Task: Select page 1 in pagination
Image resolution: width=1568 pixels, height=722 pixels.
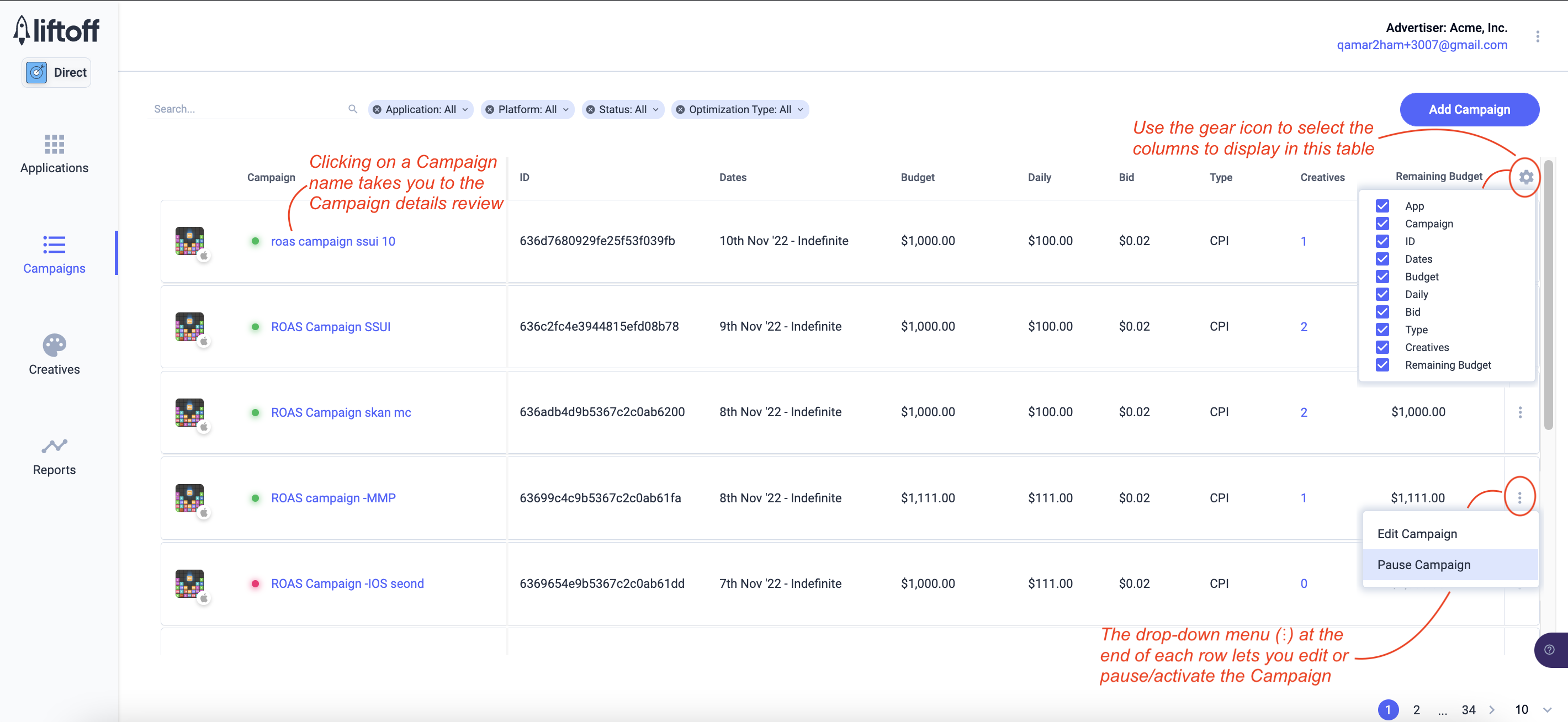Action: (x=1388, y=709)
